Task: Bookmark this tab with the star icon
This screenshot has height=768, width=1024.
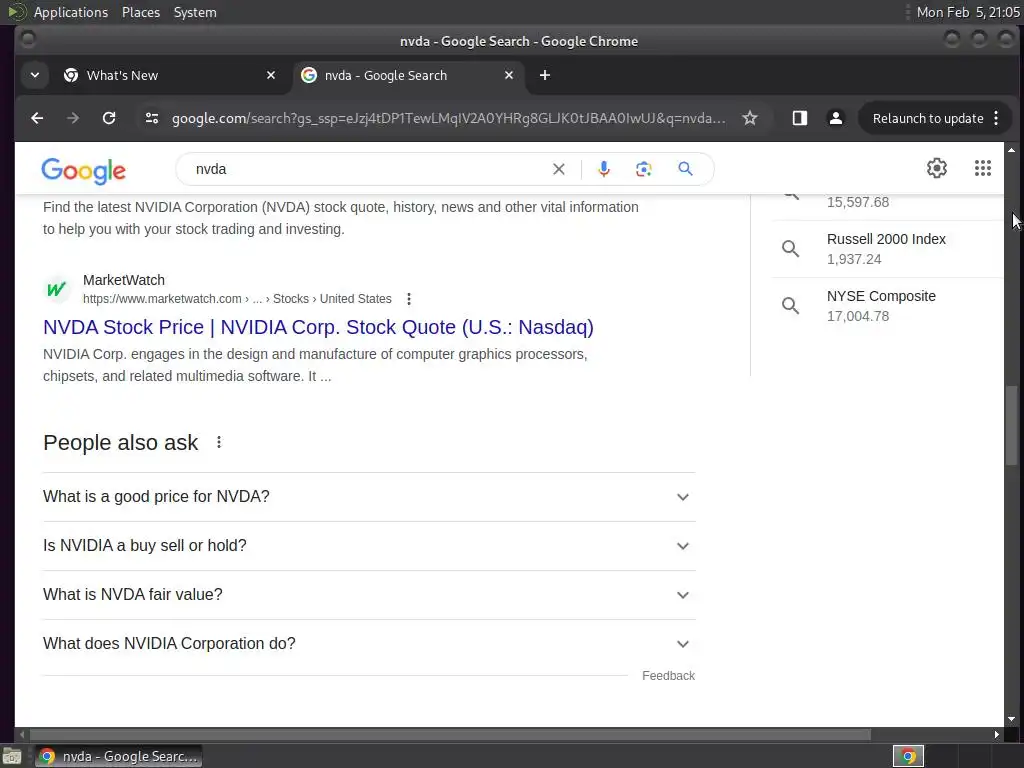Action: point(750,118)
